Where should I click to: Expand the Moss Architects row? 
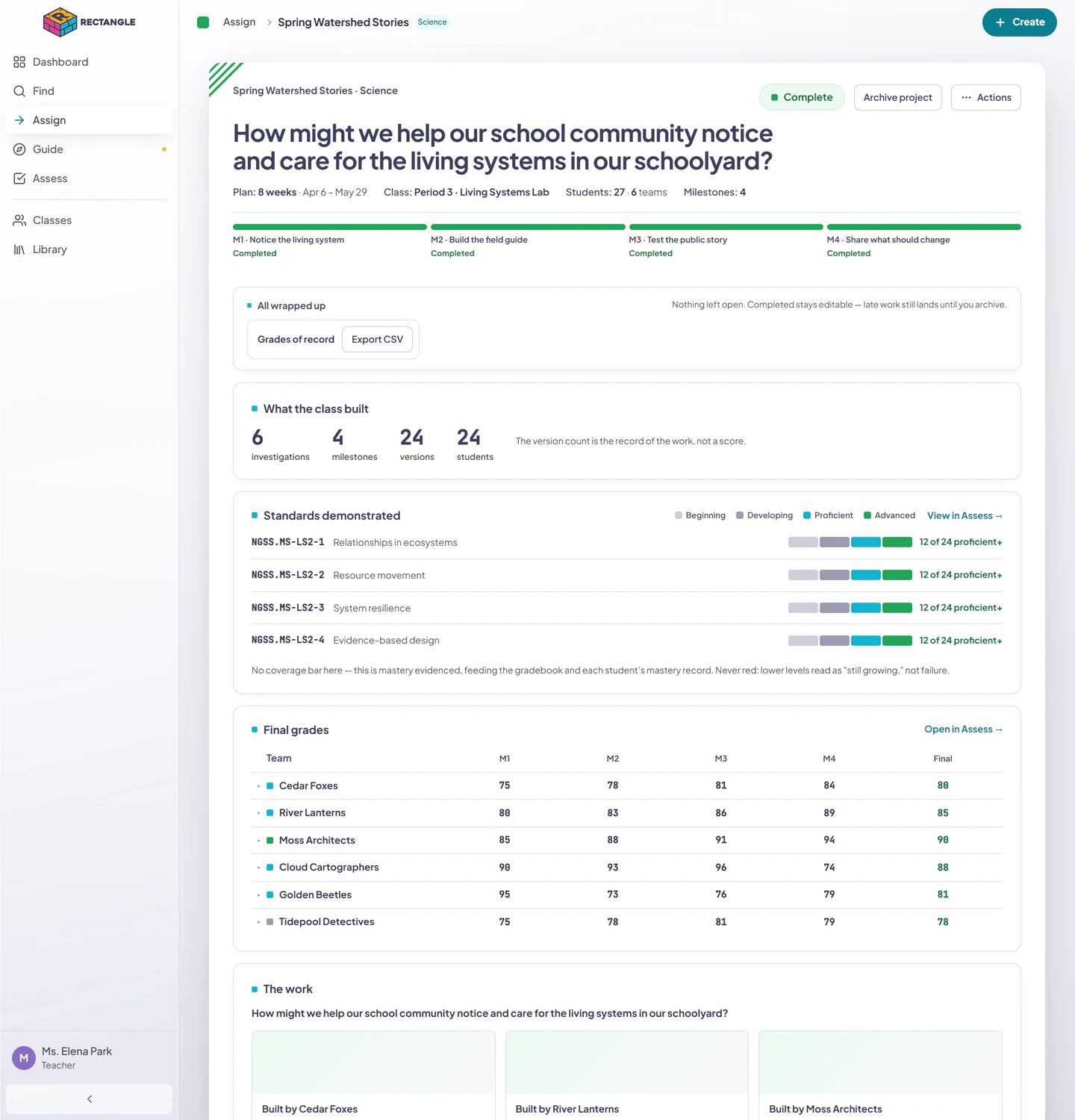click(259, 841)
